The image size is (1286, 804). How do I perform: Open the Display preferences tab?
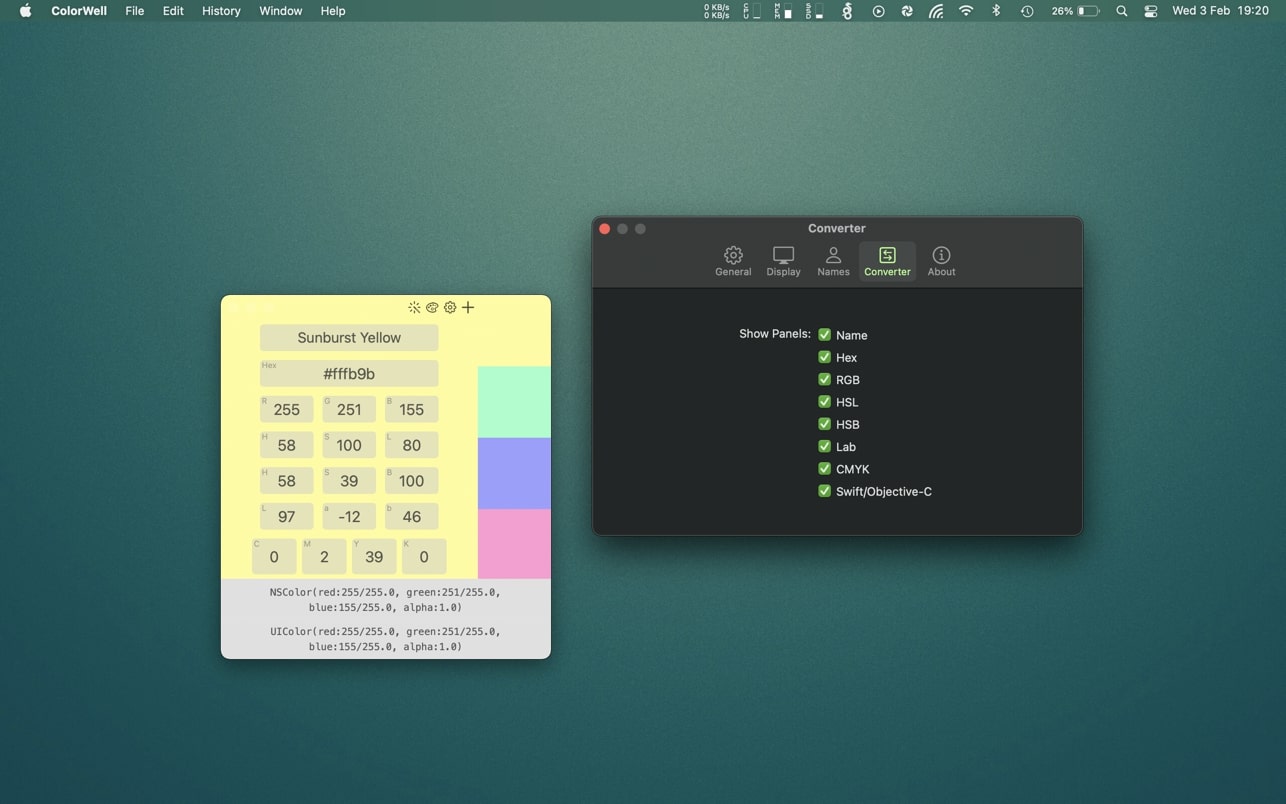pyautogui.click(x=783, y=261)
